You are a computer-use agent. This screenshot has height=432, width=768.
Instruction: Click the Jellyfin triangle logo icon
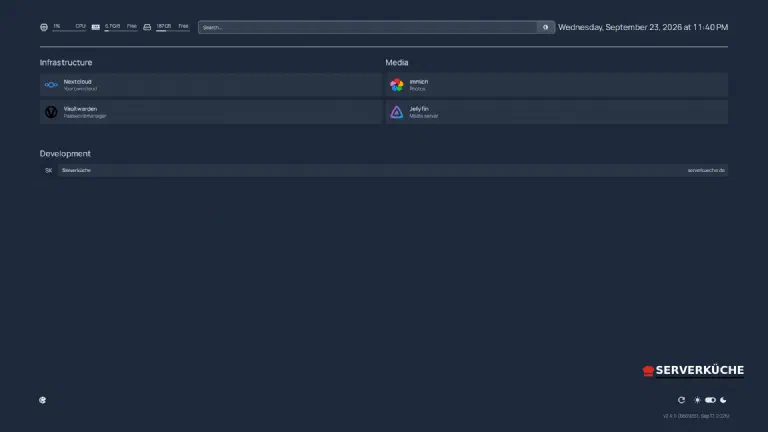coord(397,112)
